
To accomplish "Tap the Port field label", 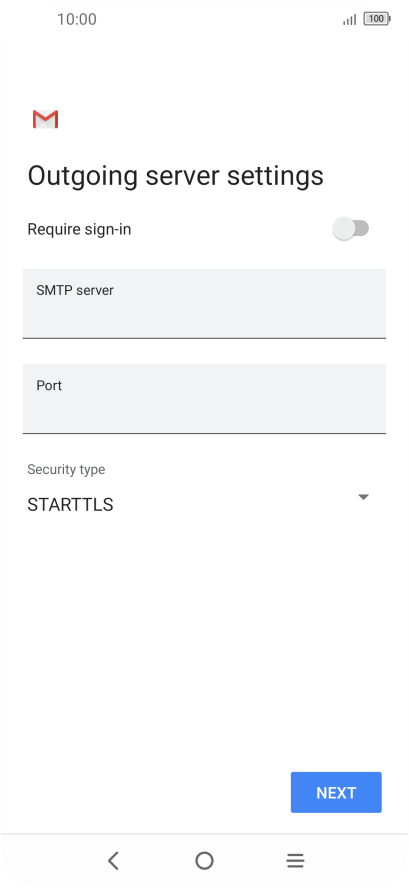I will coord(49,386).
